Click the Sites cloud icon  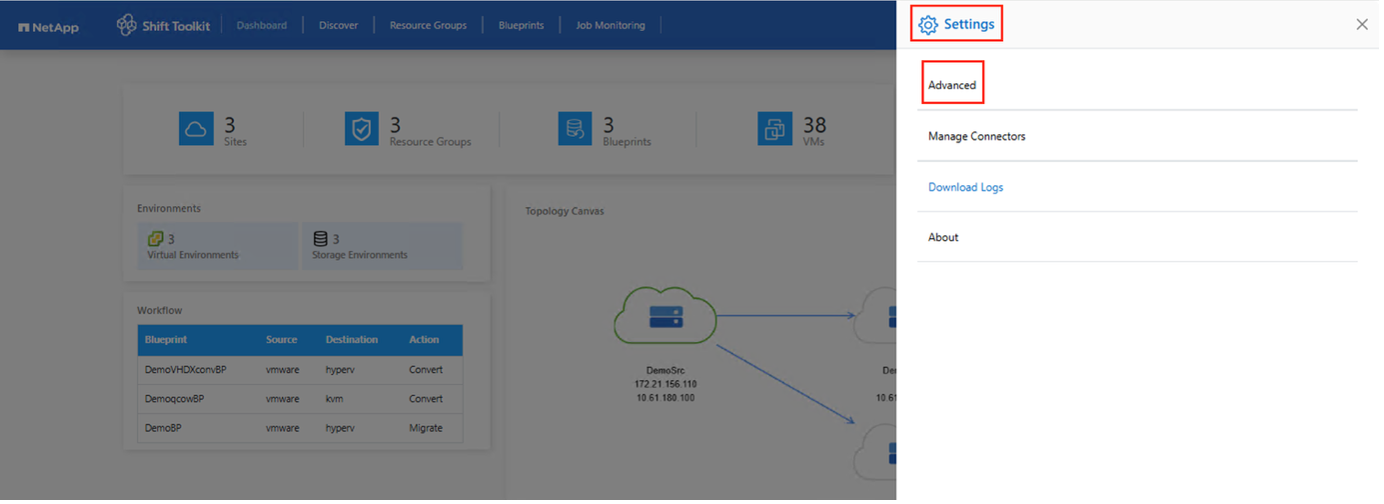(197, 129)
